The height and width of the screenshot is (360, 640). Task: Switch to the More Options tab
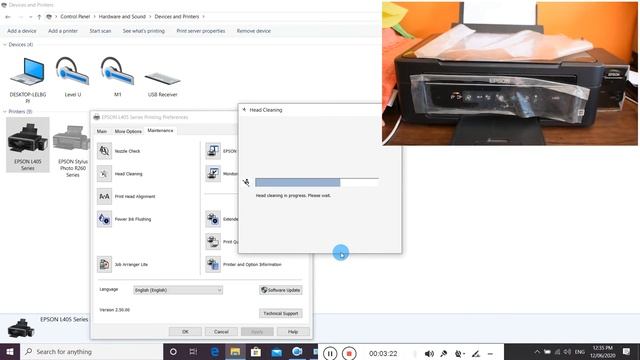pos(128,131)
